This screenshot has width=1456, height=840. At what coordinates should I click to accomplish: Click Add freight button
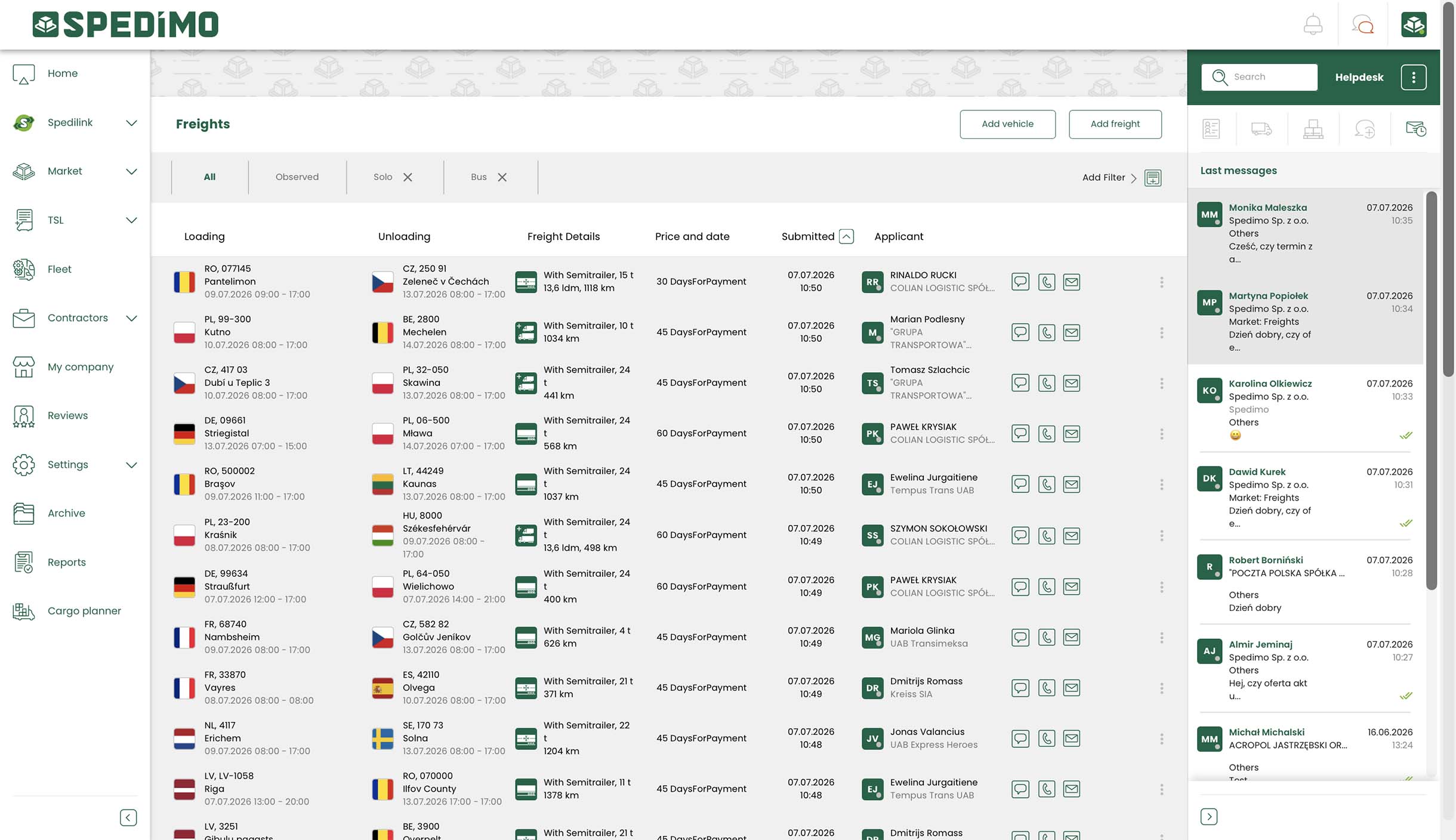[x=1115, y=124]
